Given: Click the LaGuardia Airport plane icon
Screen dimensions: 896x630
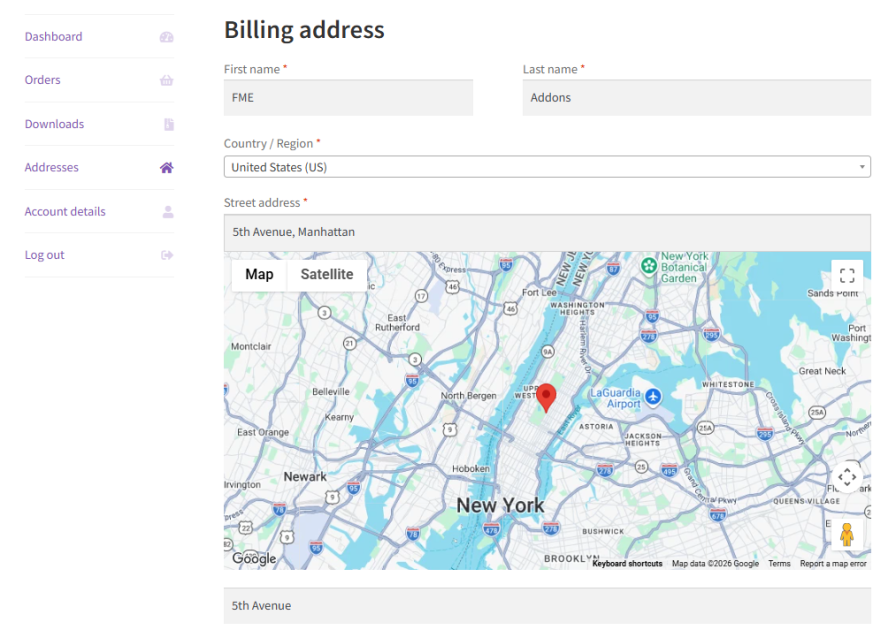Looking at the screenshot, I should coord(653,396).
